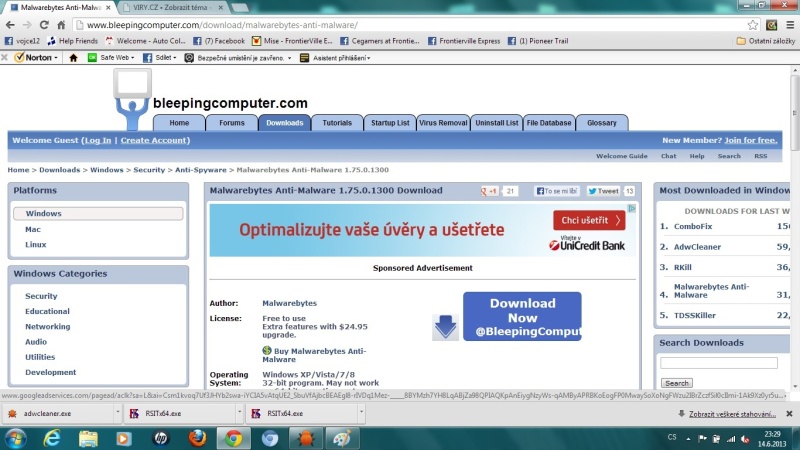Open the Startup List tab
This screenshot has height=450, width=800.
click(390, 123)
